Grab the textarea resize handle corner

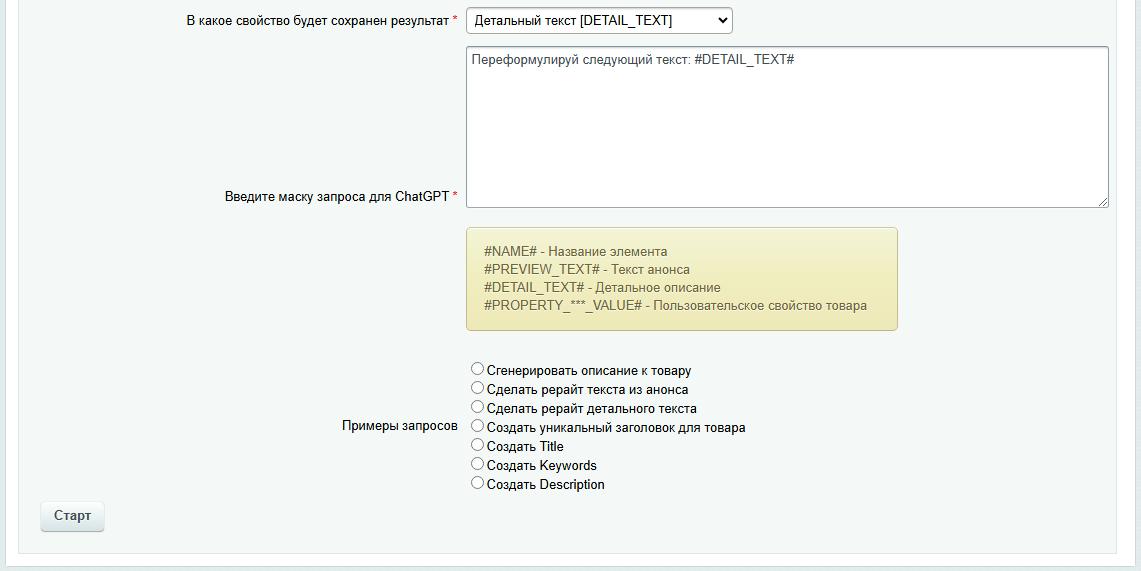pyautogui.click(x=1103, y=202)
